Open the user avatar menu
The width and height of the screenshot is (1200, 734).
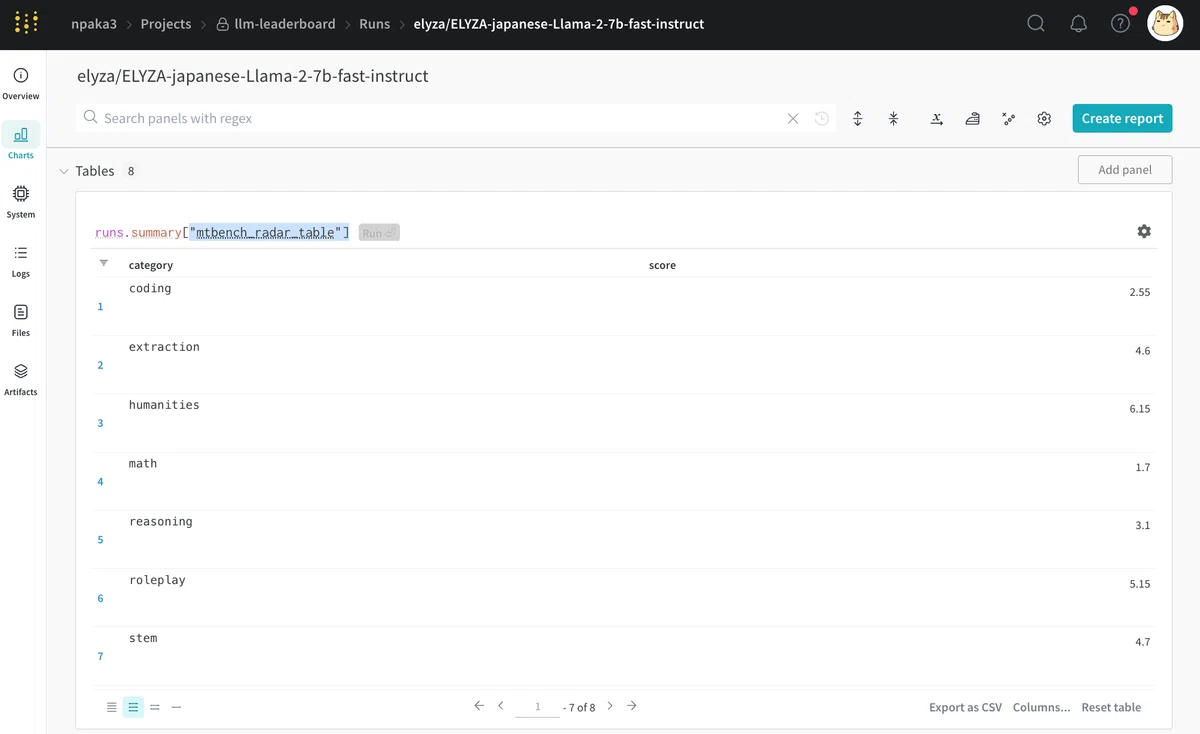(x=1165, y=23)
